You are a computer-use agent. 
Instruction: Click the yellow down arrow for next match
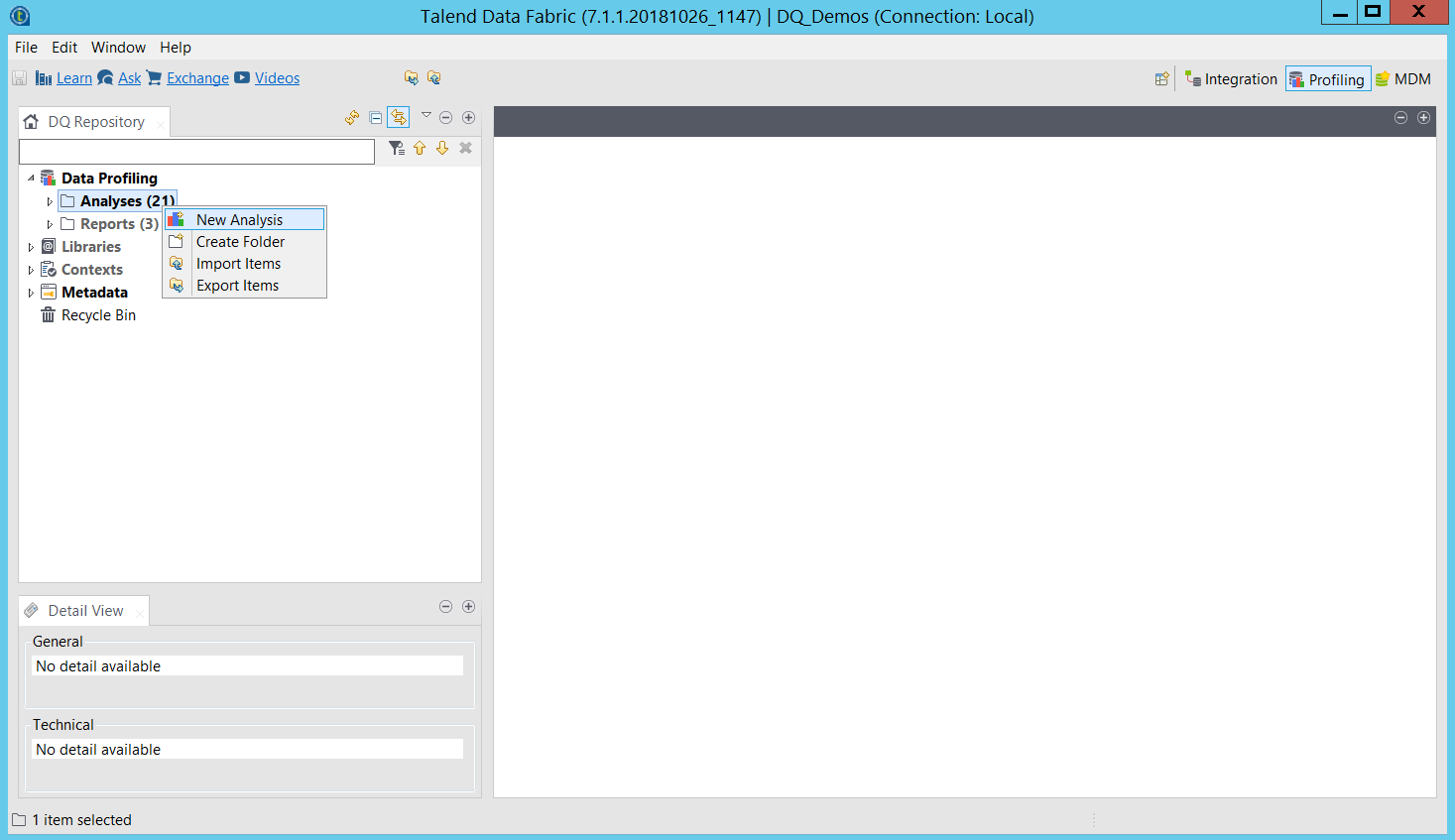click(442, 149)
